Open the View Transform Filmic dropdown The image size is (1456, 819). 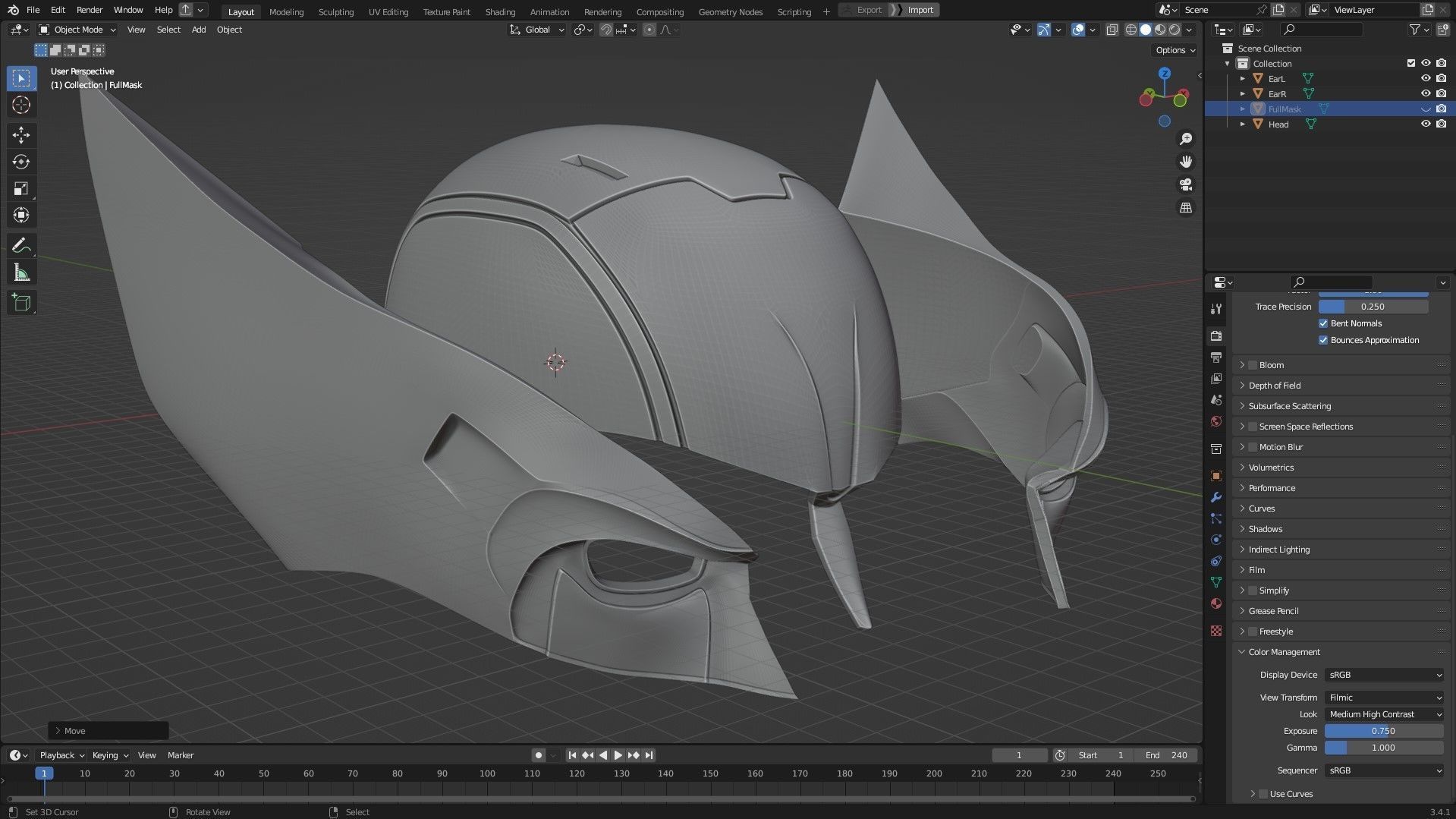click(x=1384, y=698)
